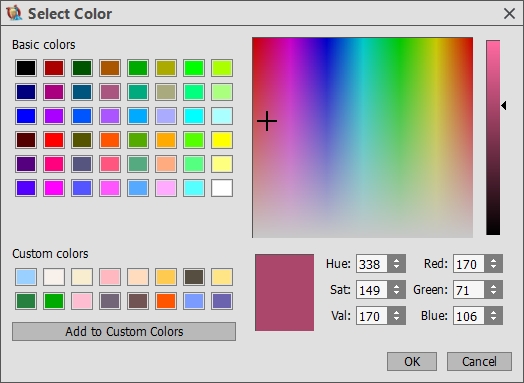Select the black basic color swatch
Screen dimensions: 524x383
pos(26,68)
